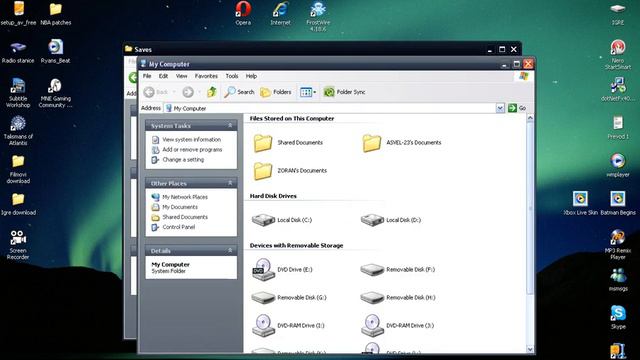Screen dimensions: 640x360
Task: Click Add or remove programs link
Action: coord(192,150)
